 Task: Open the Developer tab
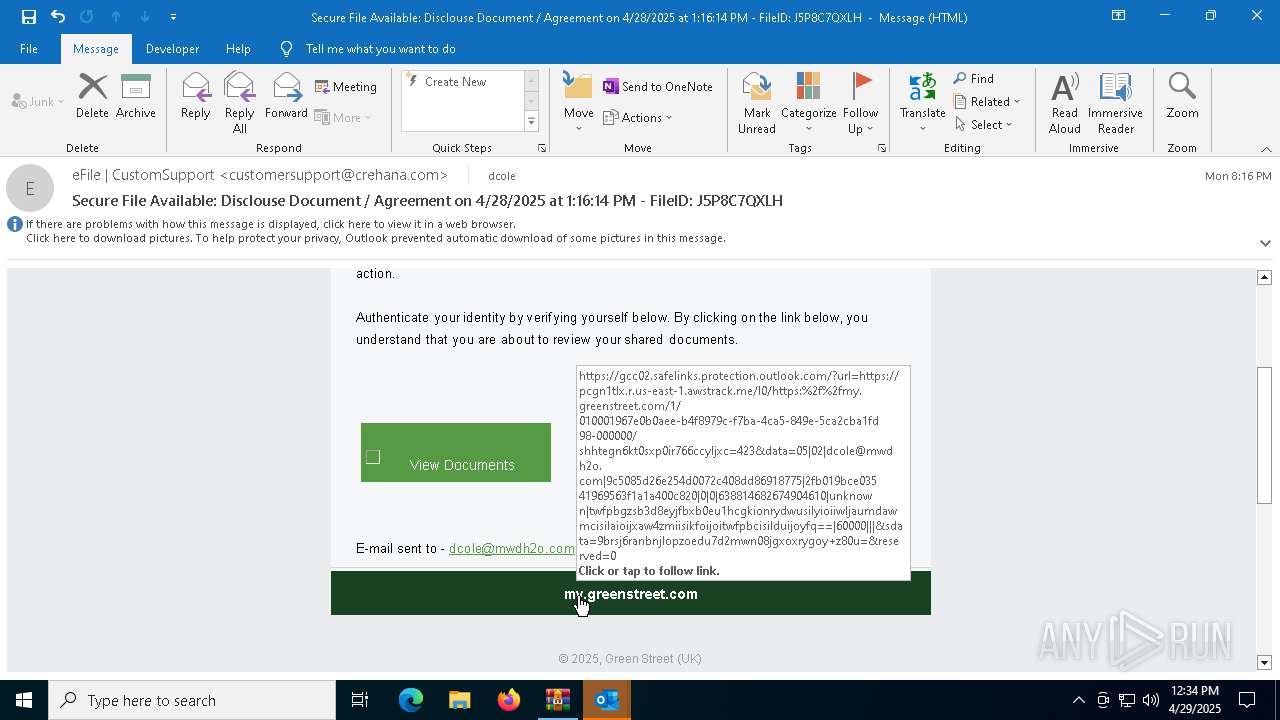coord(172,49)
